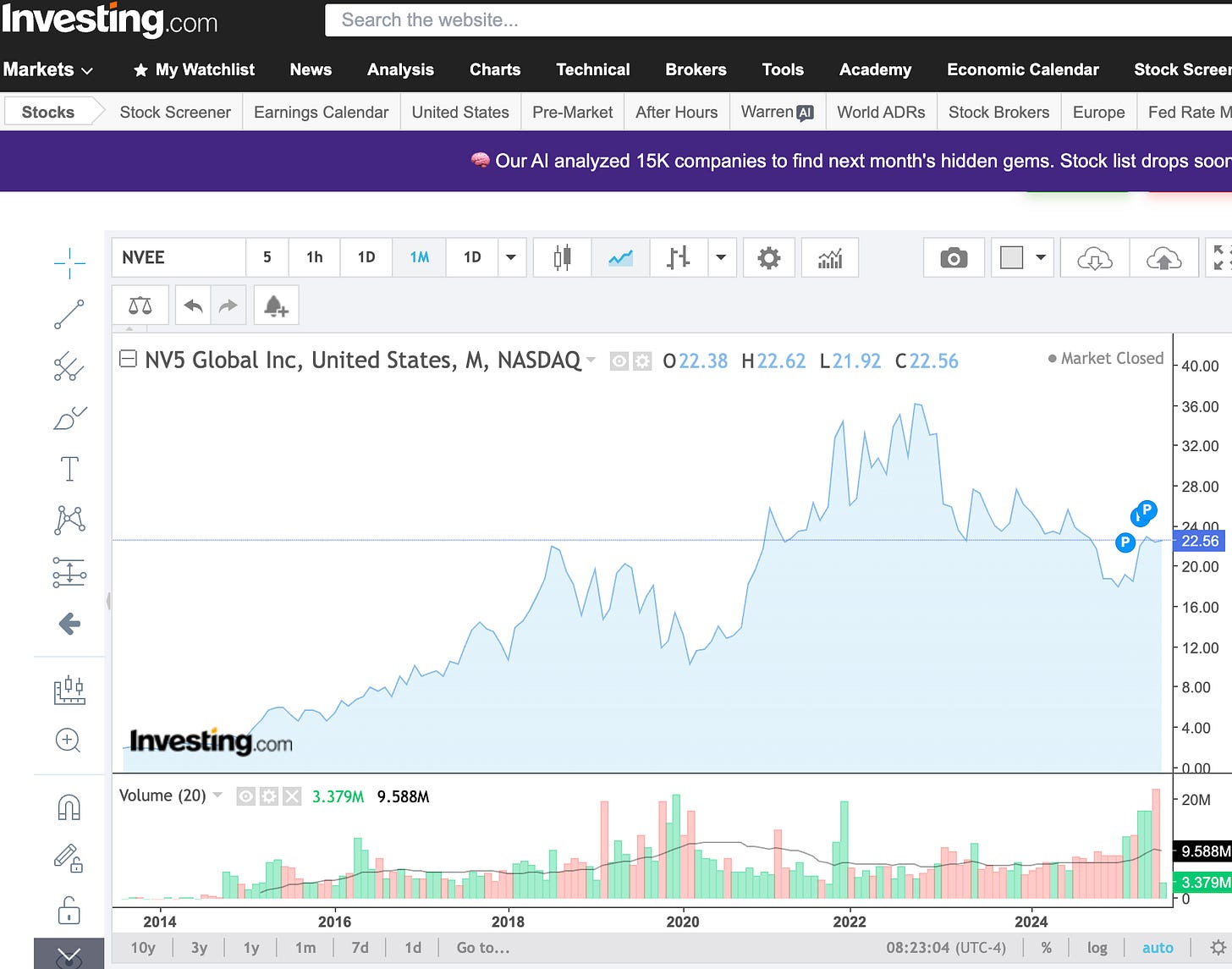Choose the pitchfork drawing tool
The width and height of the screenshot is (1232, 969).
click(69, 366)
